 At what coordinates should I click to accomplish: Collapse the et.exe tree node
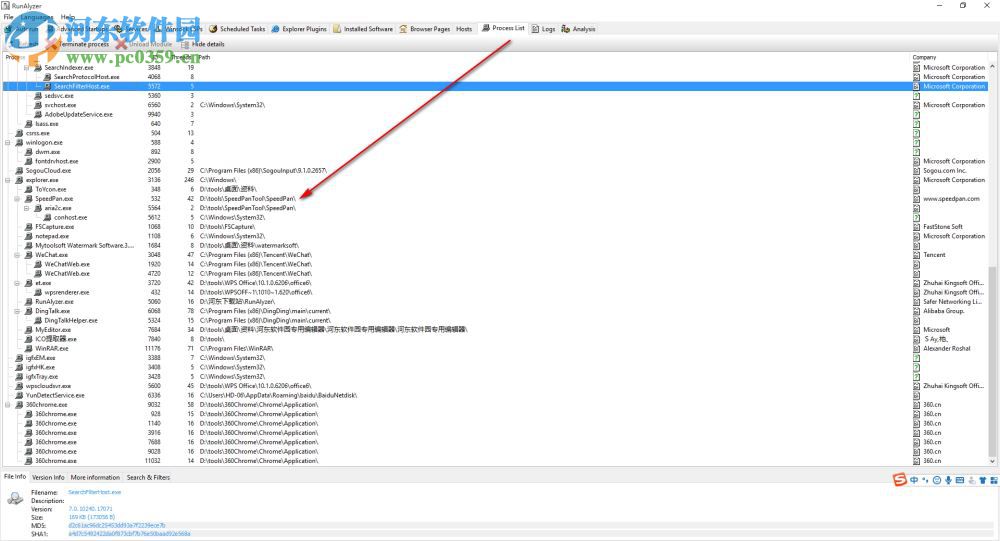point(17,283)
